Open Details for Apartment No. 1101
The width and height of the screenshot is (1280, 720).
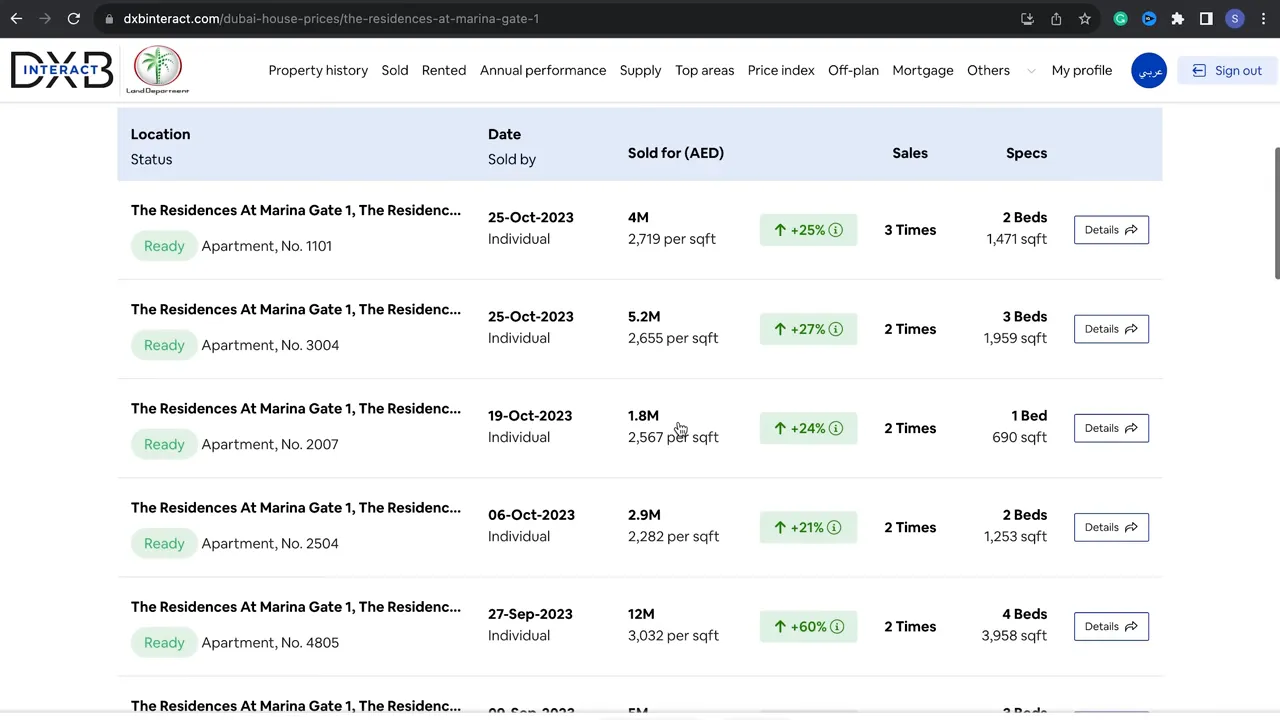point(1111,230)
